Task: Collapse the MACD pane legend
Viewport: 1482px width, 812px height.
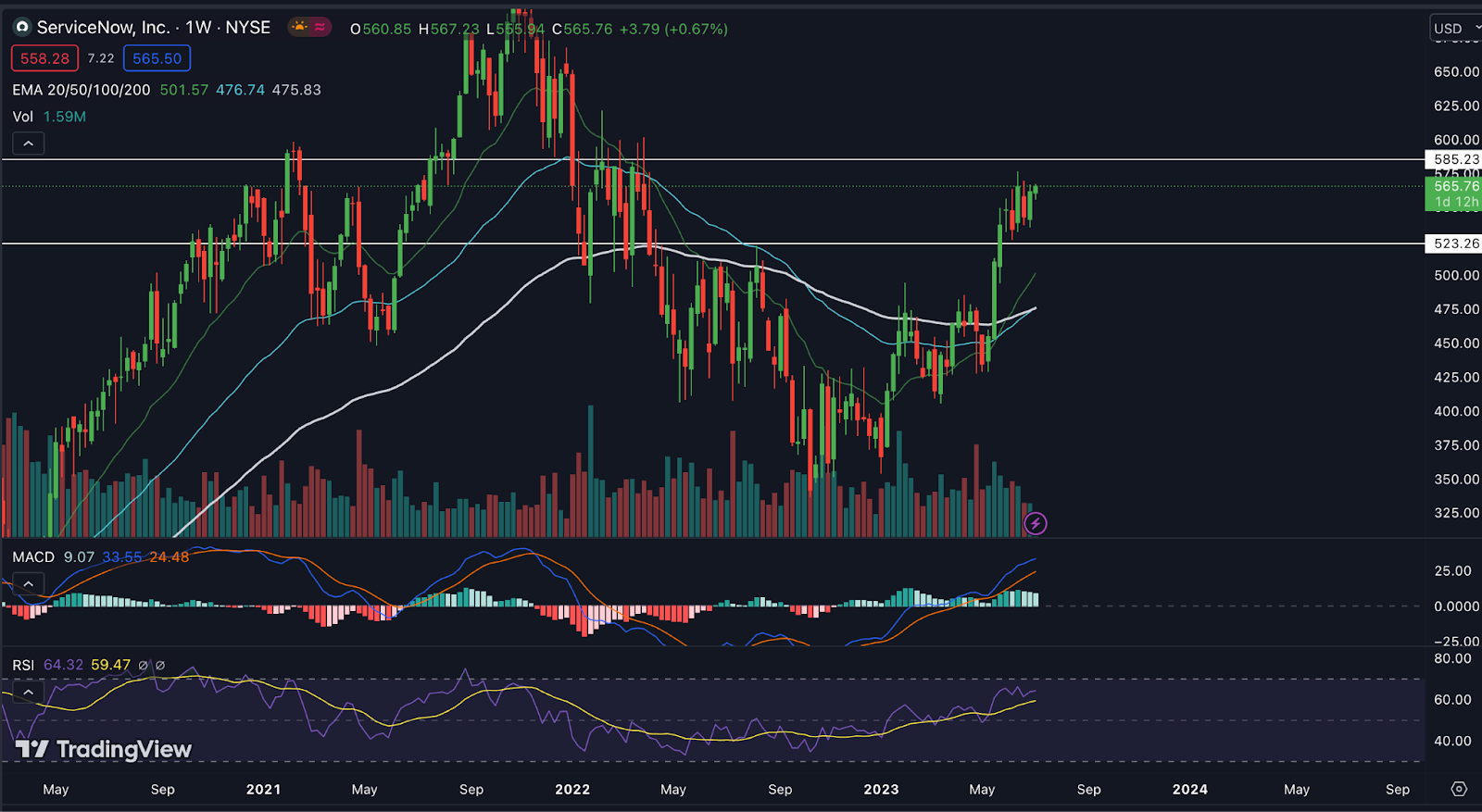Action: point(28,584)
